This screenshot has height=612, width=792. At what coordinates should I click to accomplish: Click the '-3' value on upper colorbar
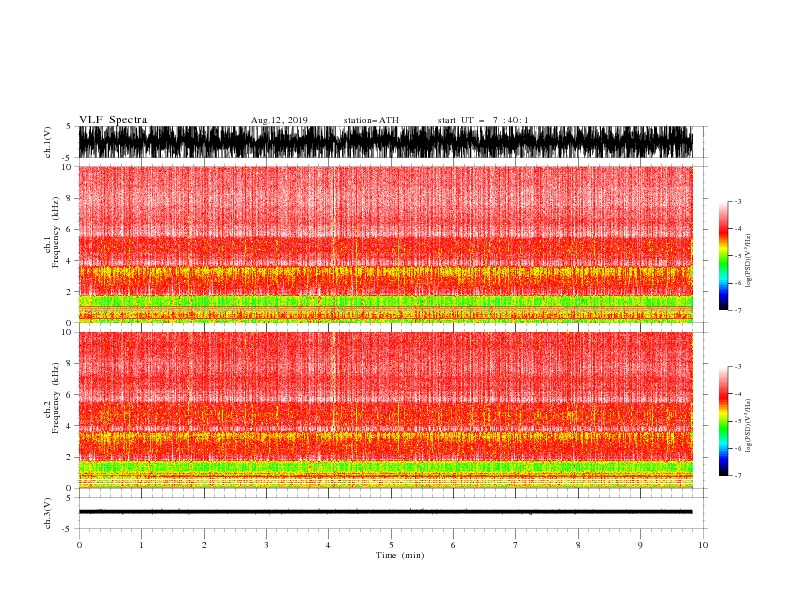(737, 201)
